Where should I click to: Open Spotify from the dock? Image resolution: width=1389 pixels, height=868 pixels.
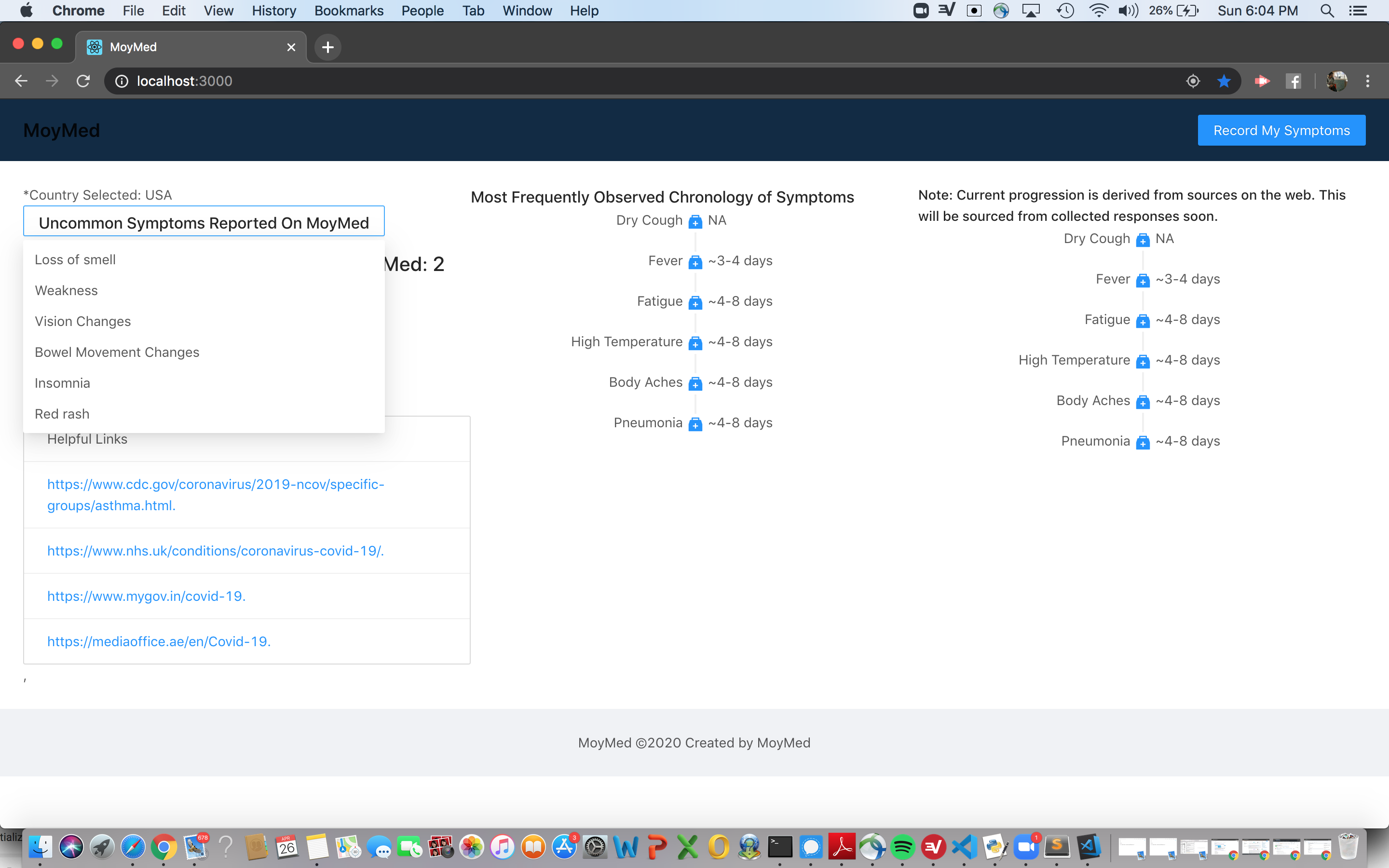(x=902, y=847)
